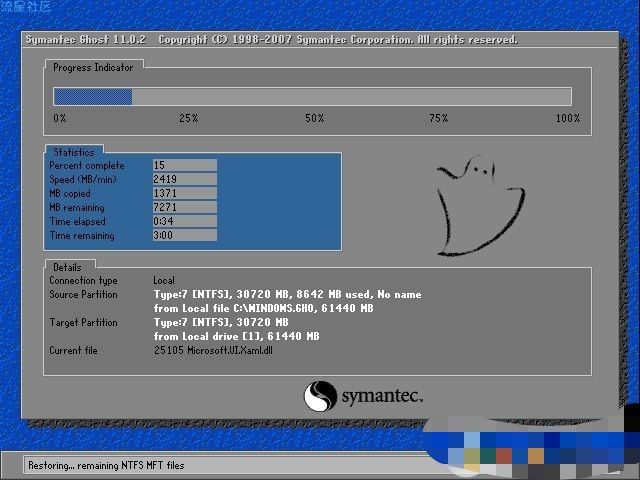This screenshot has height=480, width=640.
Task: Click the 50% progress scale mark
Action: (315, 118)
